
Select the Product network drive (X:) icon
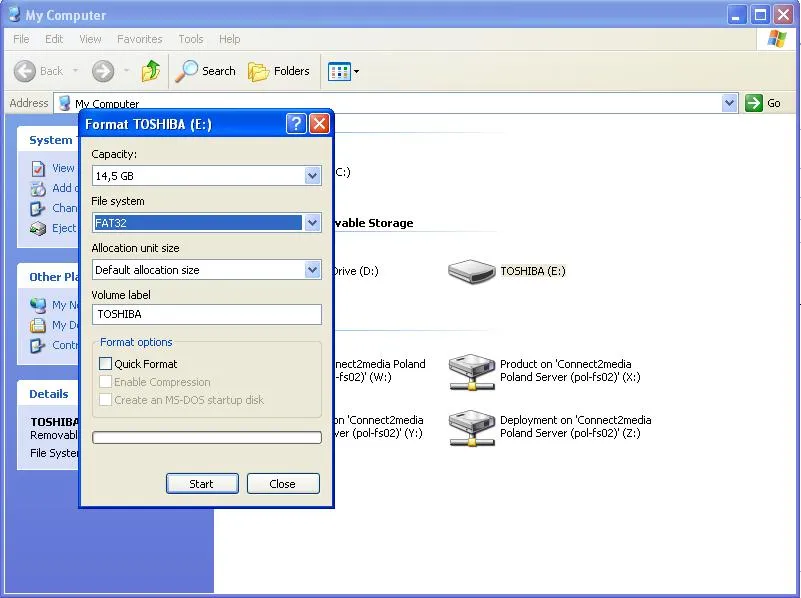click(472, 372)
